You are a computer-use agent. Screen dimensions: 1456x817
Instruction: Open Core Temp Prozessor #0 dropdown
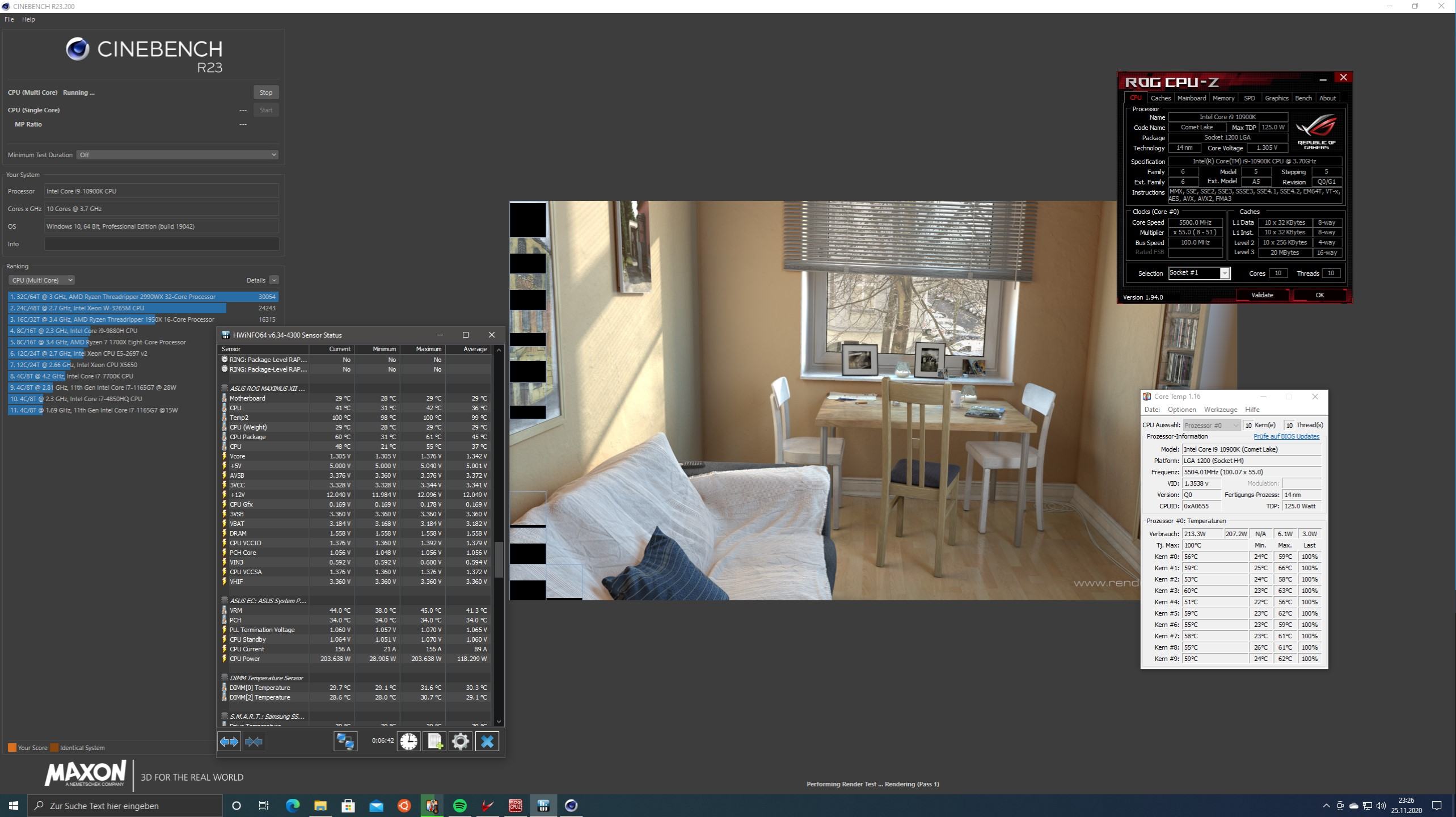(1212, 425)
